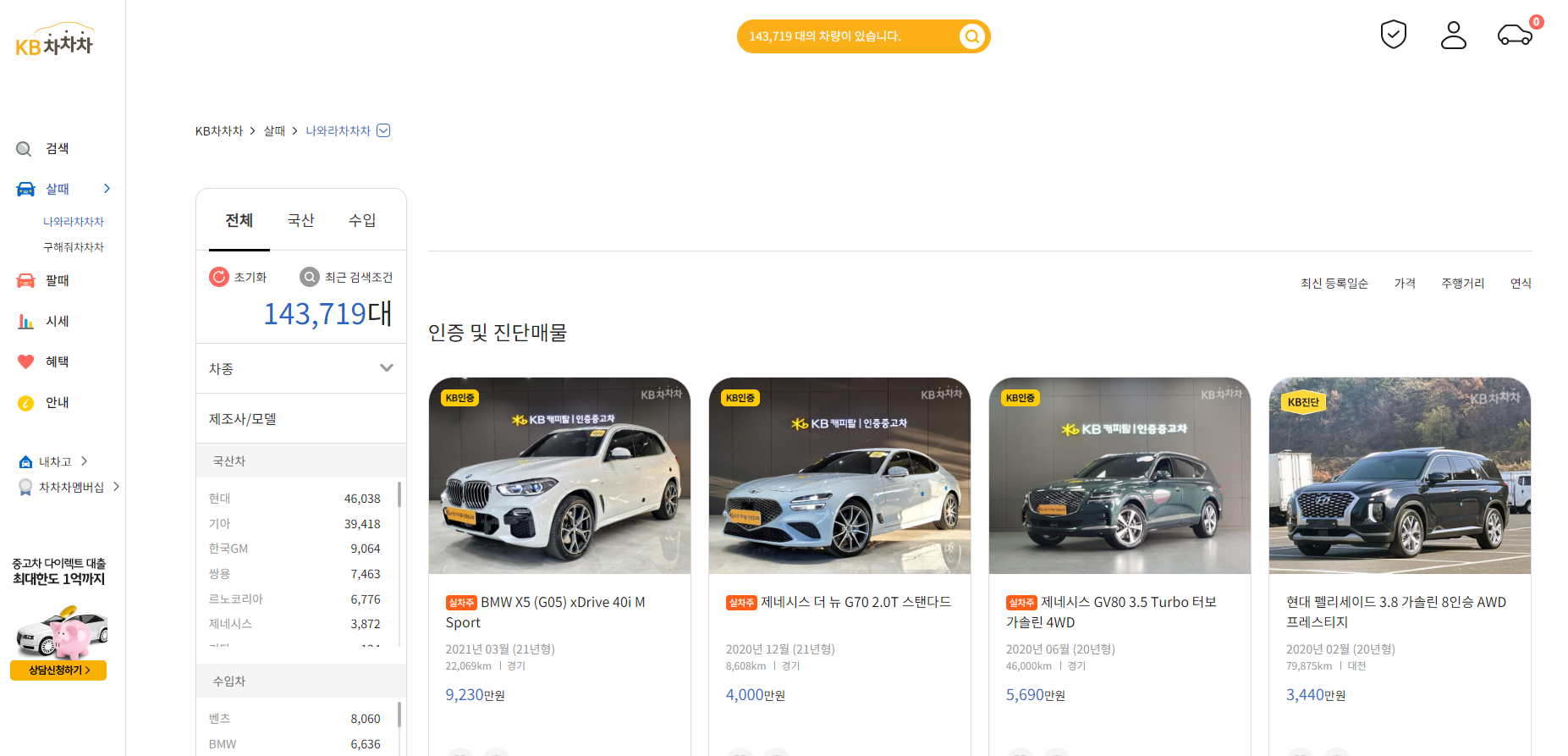Open the 제조사/모델 filter section
This screenshot has width=1568, height=756.
301,418
